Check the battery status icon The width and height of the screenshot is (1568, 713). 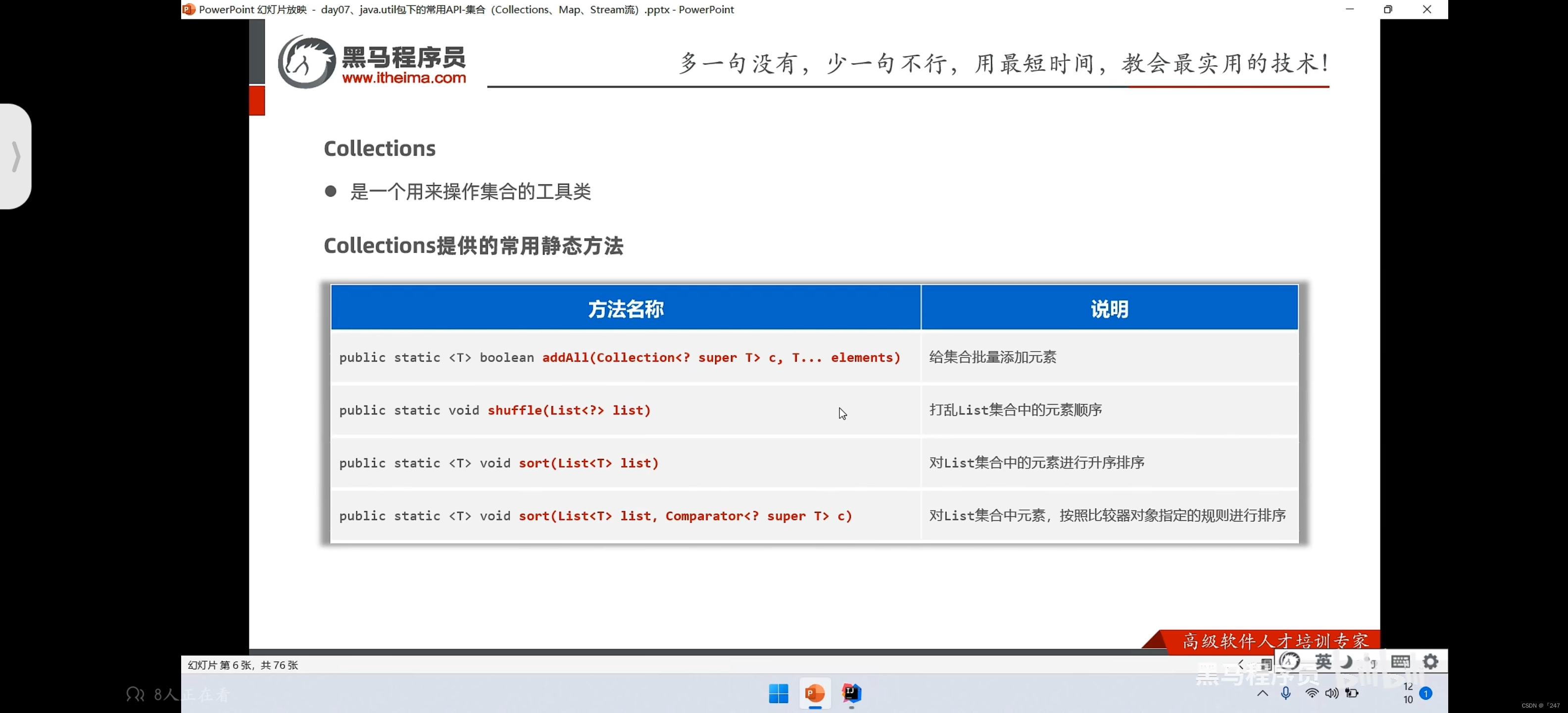(1352, 694)
